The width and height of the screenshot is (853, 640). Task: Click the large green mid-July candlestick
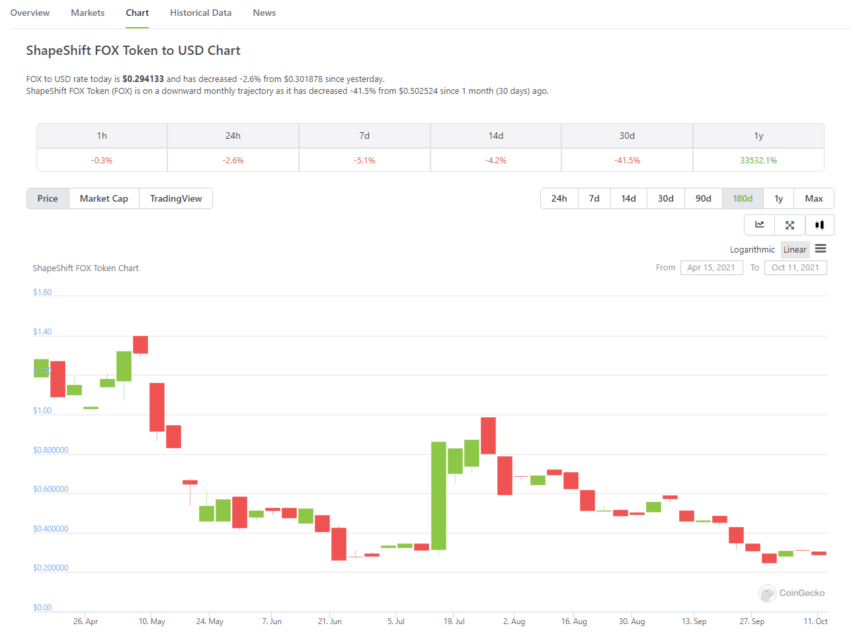438,495
